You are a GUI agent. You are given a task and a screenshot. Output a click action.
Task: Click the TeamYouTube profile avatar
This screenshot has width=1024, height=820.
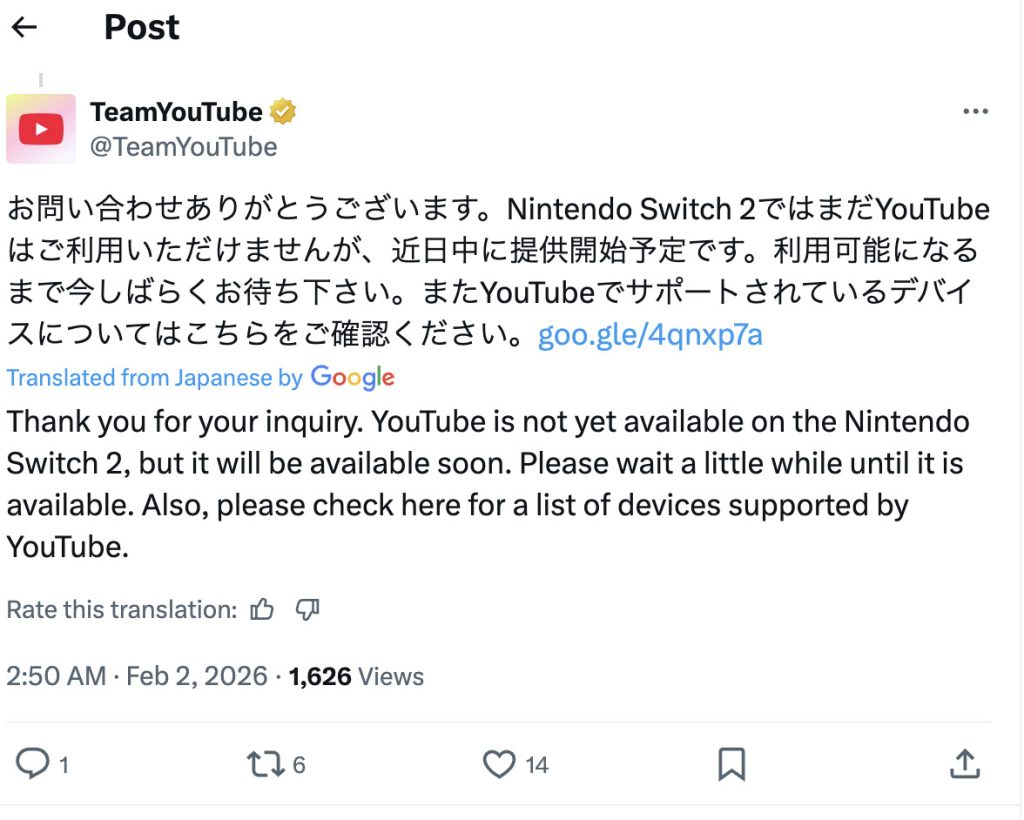(41, 129)
